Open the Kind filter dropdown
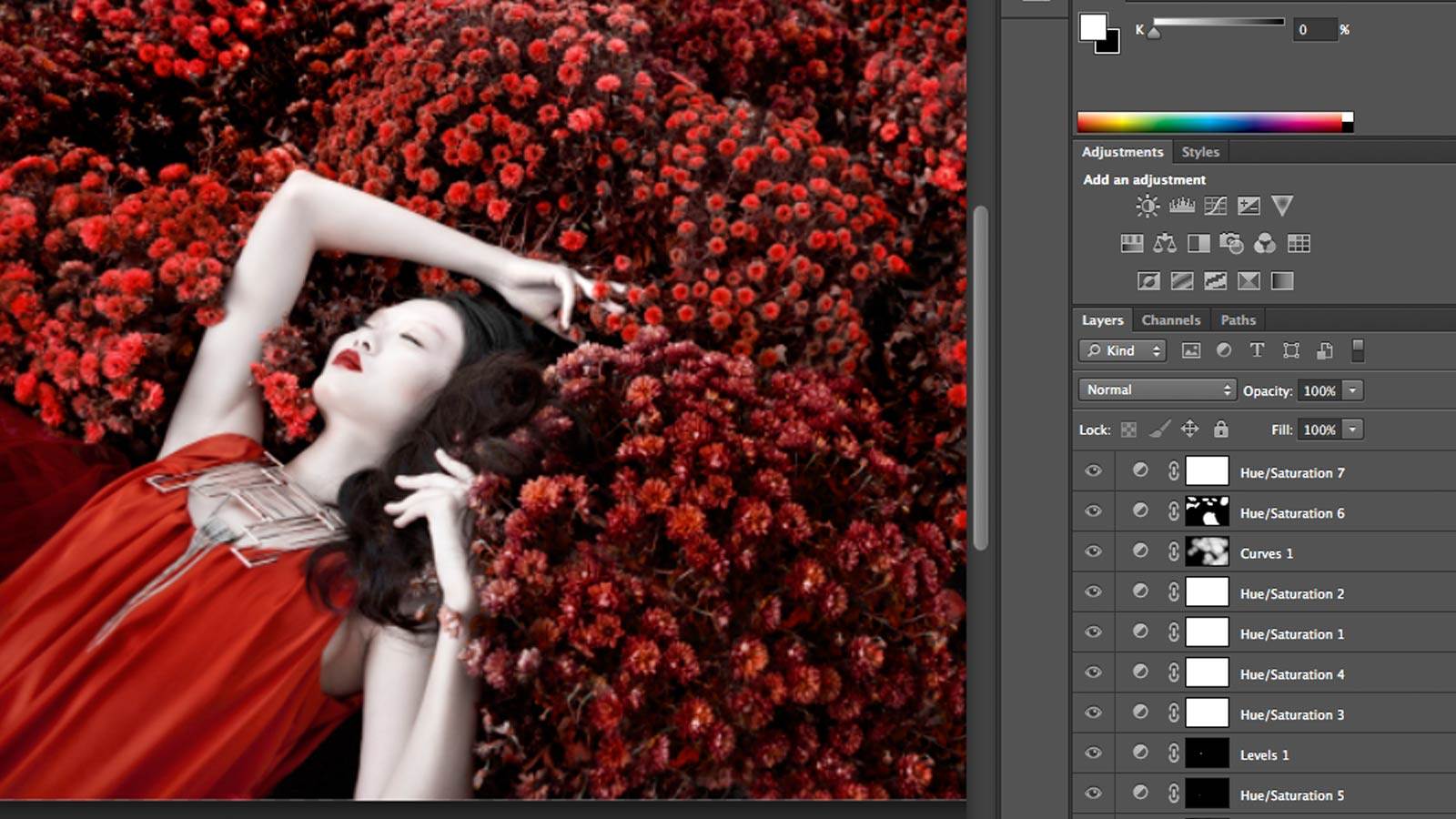Screen dimensions: 1456x819 [x=1122, y=350]
